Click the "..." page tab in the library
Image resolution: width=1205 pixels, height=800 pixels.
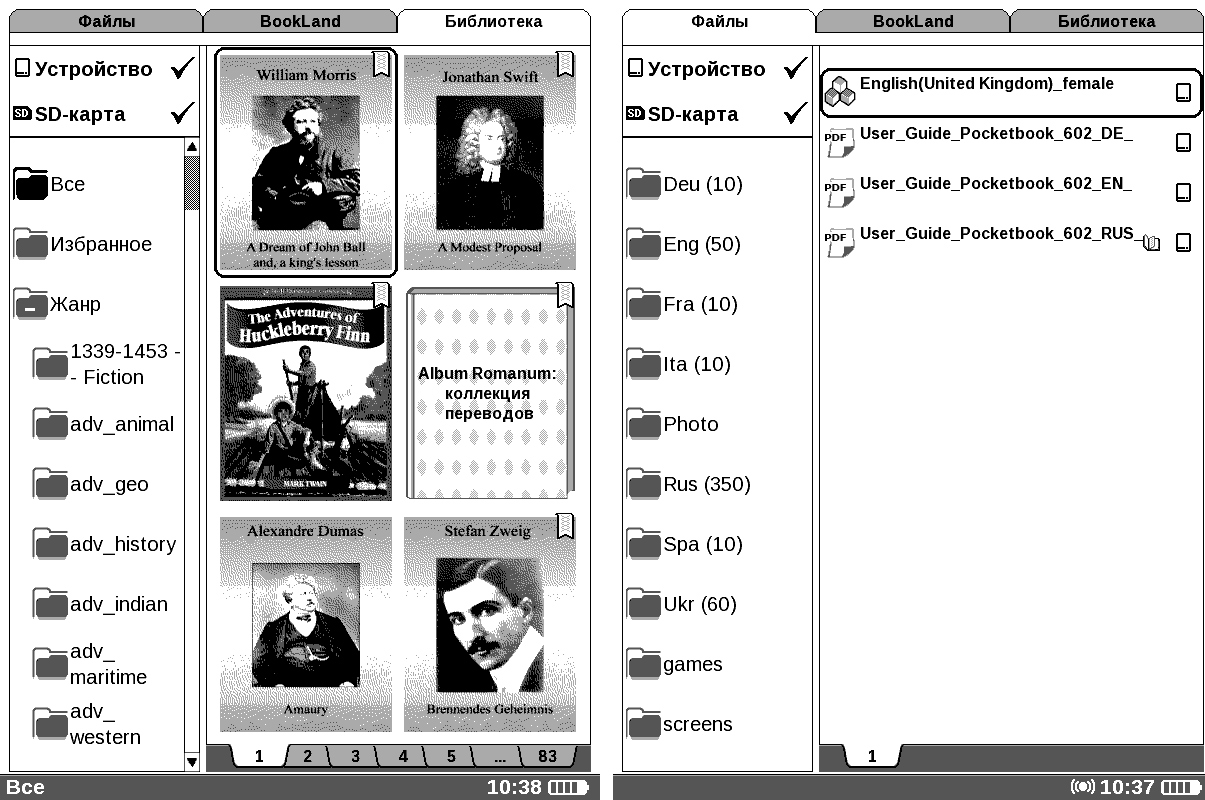pos(500,756)
